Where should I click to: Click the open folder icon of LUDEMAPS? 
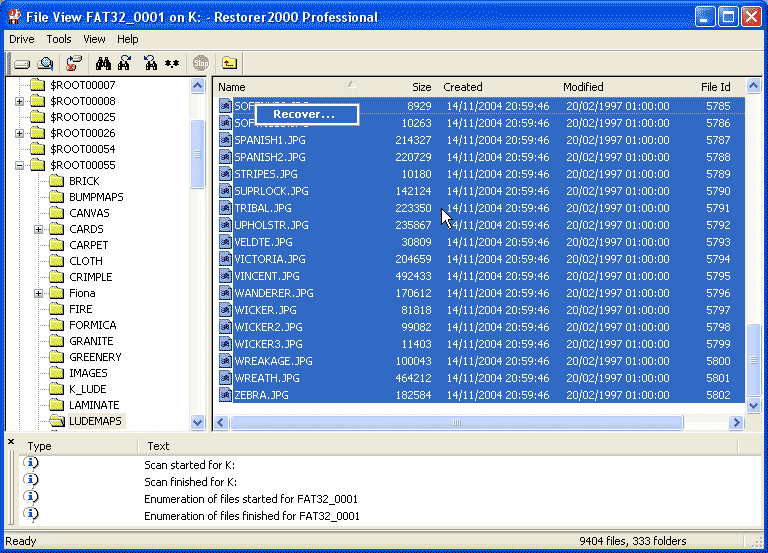pyautogui.click(x=57, y=421)
